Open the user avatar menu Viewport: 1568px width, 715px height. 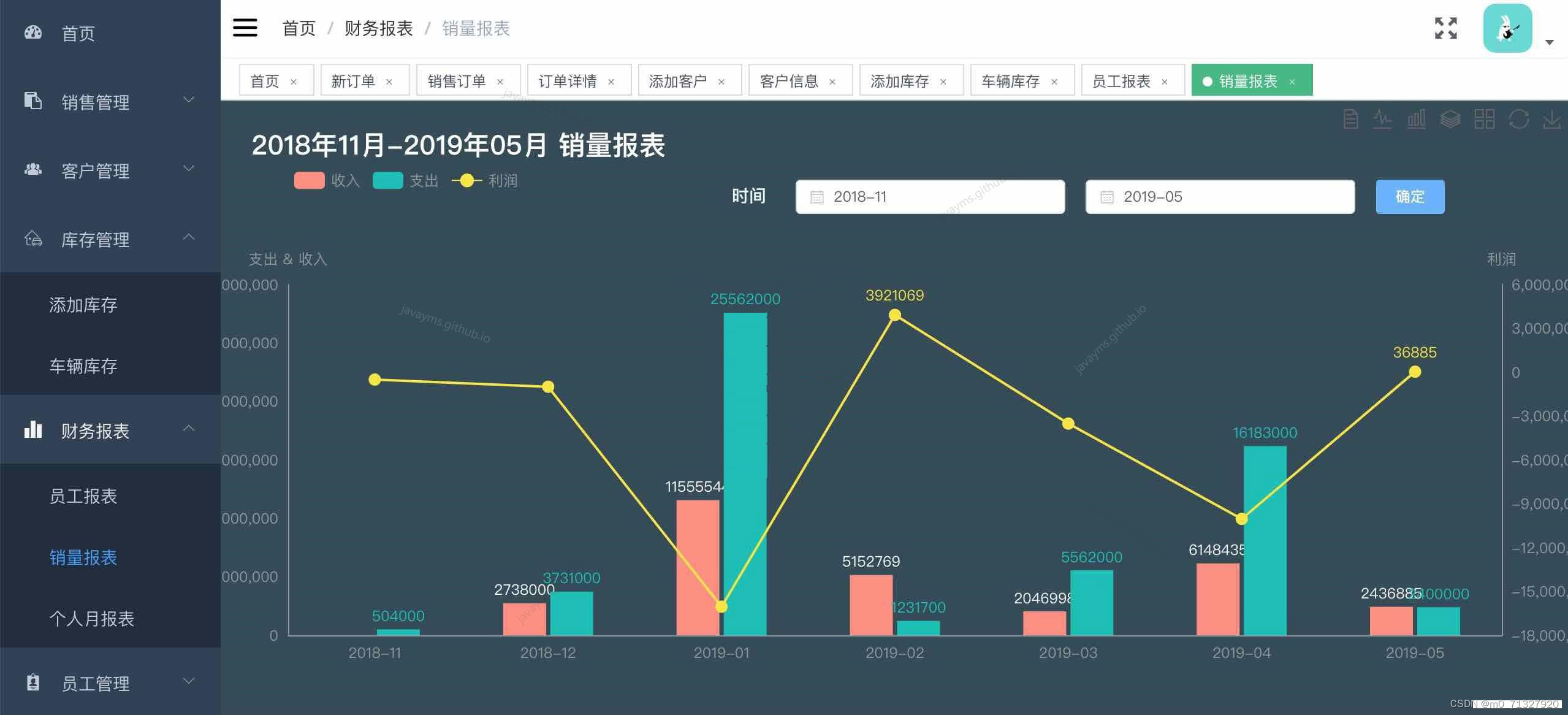[x=1507, y=28]
